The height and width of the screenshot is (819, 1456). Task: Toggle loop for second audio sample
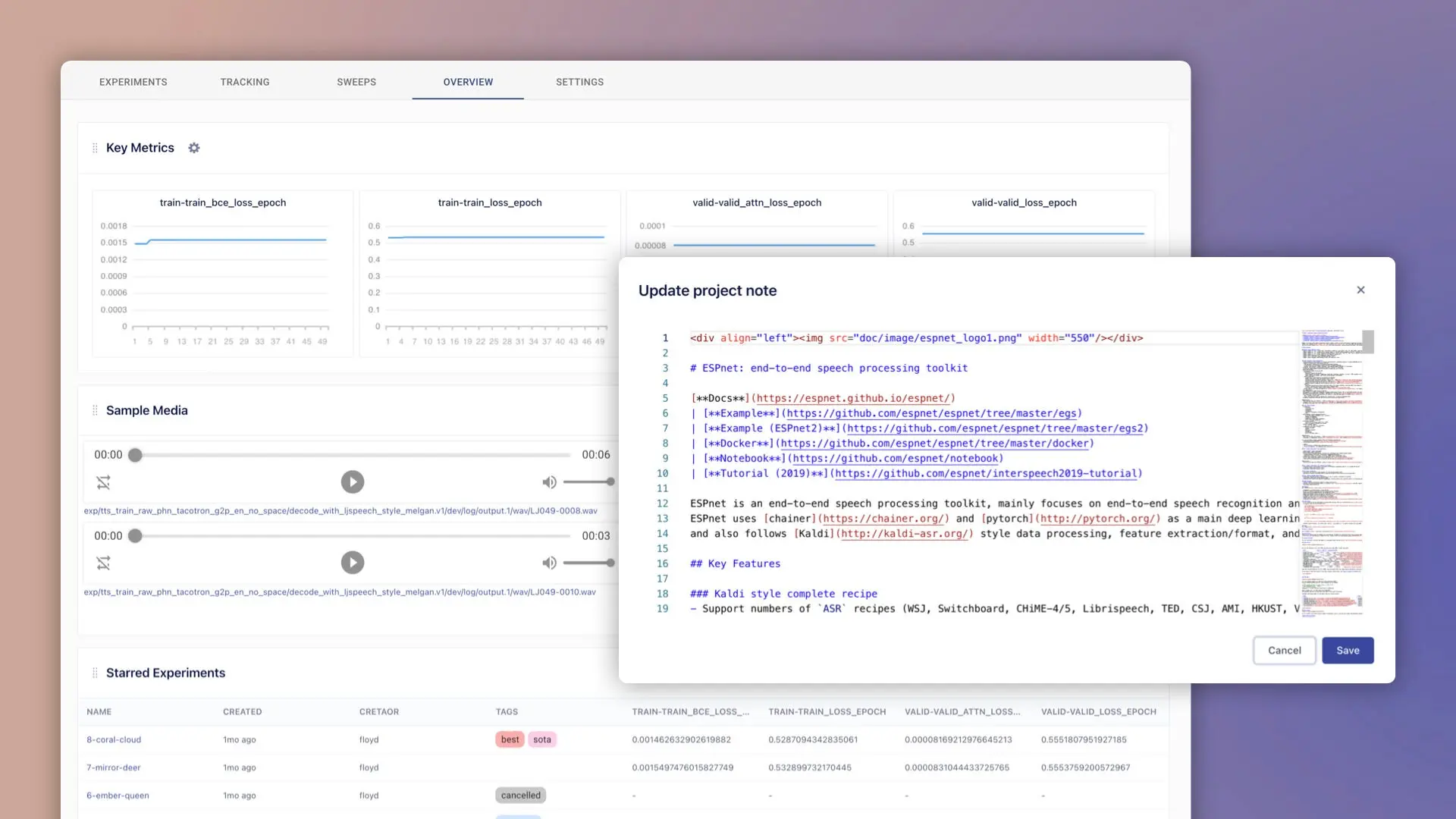(104, 563)
